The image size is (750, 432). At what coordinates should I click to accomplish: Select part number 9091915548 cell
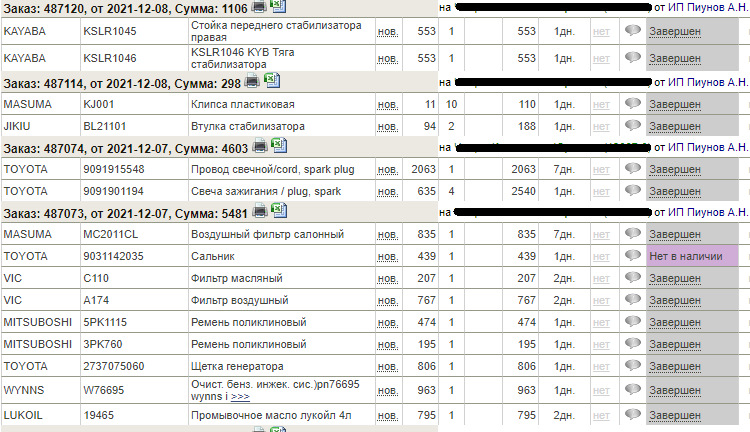pyautogui.click(x=134, y=169)
